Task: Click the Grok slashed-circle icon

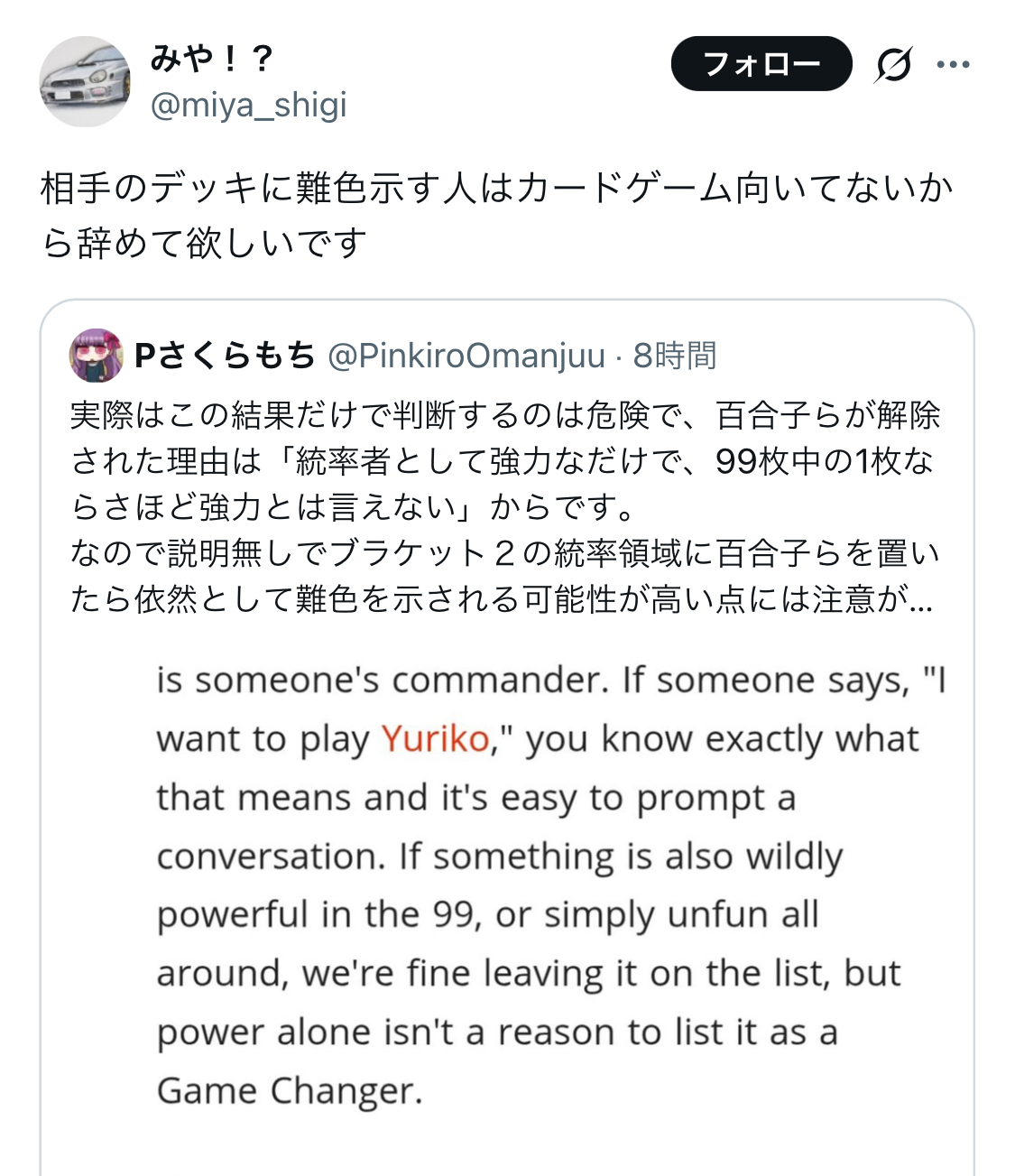Action: tap(892, 65)
